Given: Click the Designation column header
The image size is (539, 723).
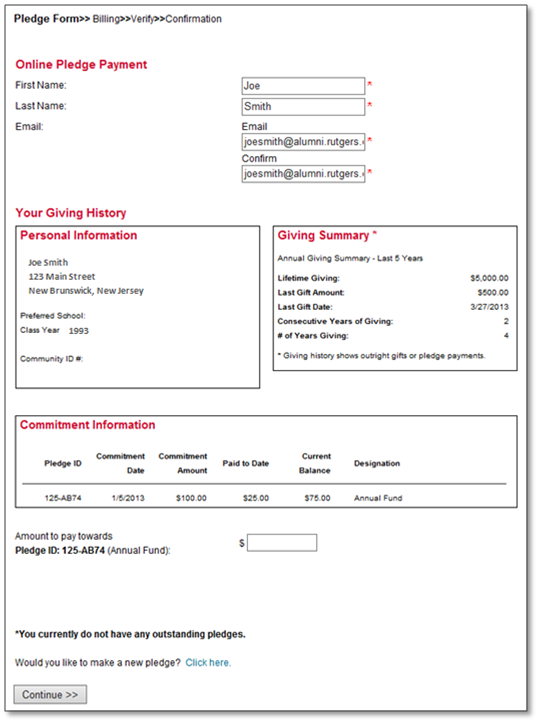Looking at the screenshot, I should [377, 463].
